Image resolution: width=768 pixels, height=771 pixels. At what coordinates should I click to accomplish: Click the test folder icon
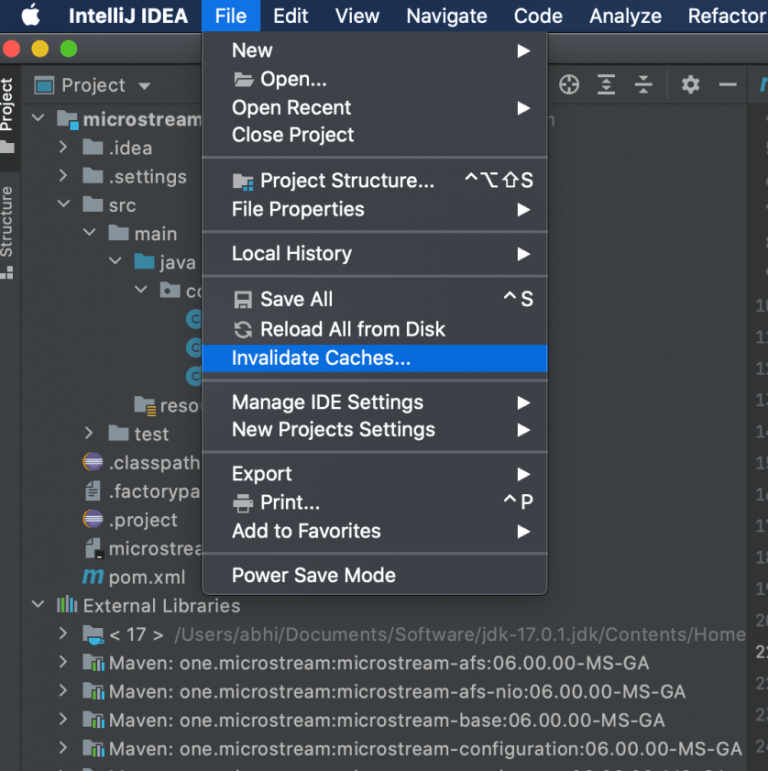pos(118,433)
